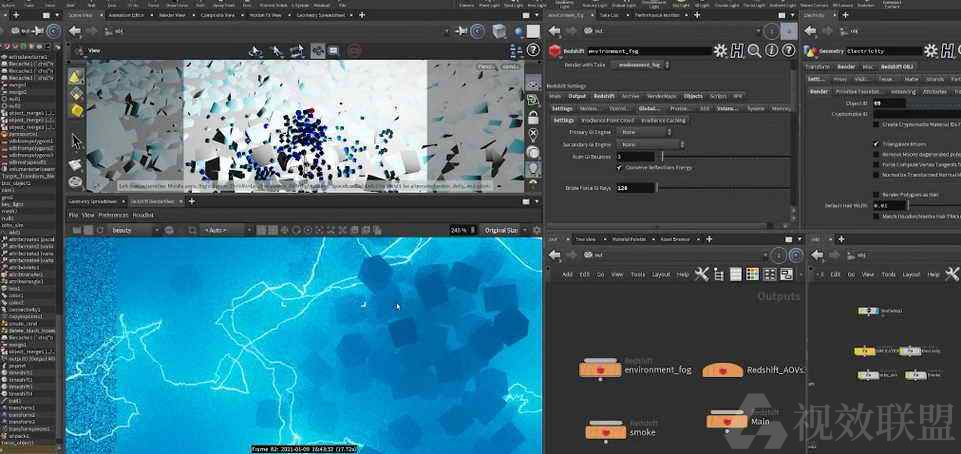Image resolution: width=961 pixels, height=454 pixels.
Task: Open Layout menu in out network editor
Action: (x=661, y=275)
